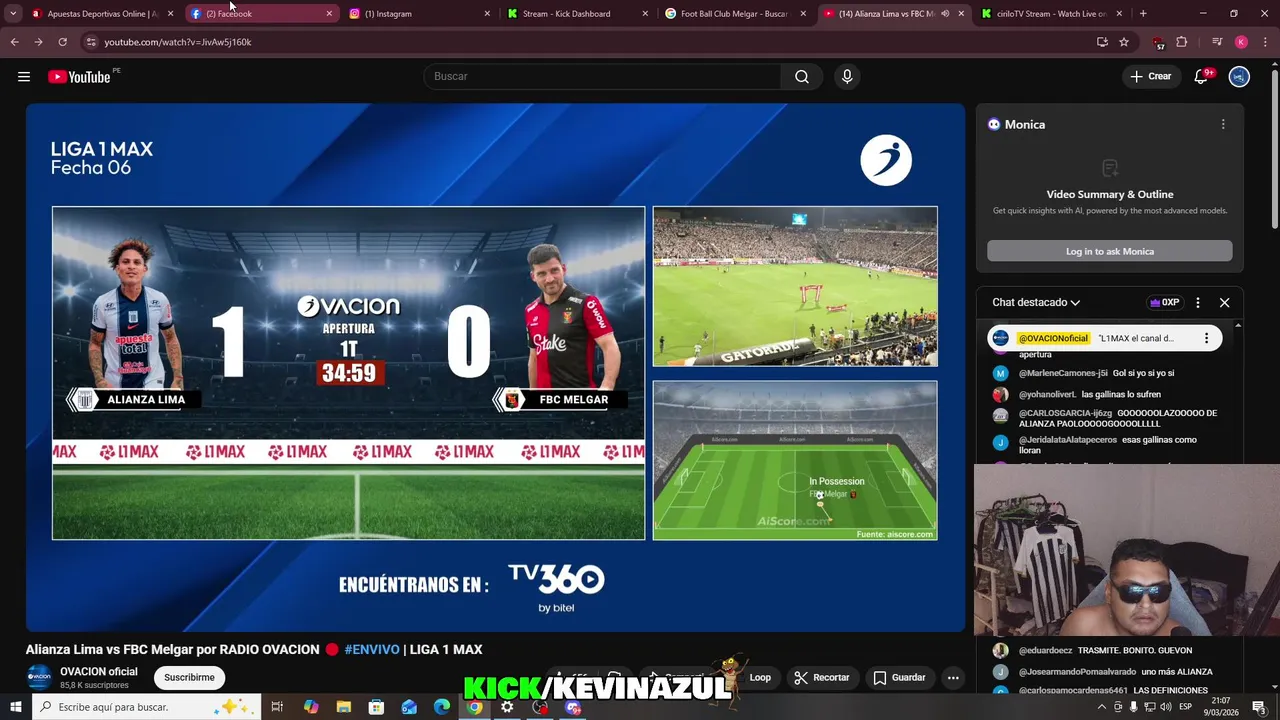The width and height of the screenshot is (1280, 720).
Task: Click the YouTube page vertical scrollbar
Action: [1273, 150]
